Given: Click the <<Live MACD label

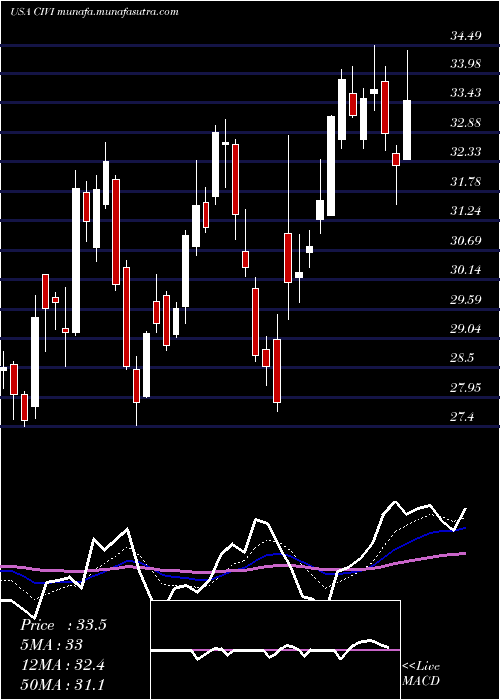Looking at the screenshot, I should (x=421, y=674).
